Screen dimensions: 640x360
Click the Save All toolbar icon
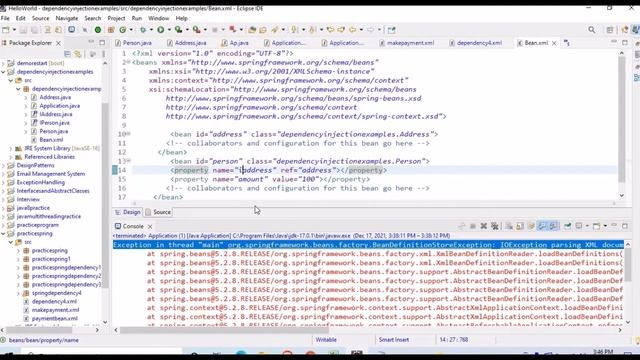click(35, 30)
